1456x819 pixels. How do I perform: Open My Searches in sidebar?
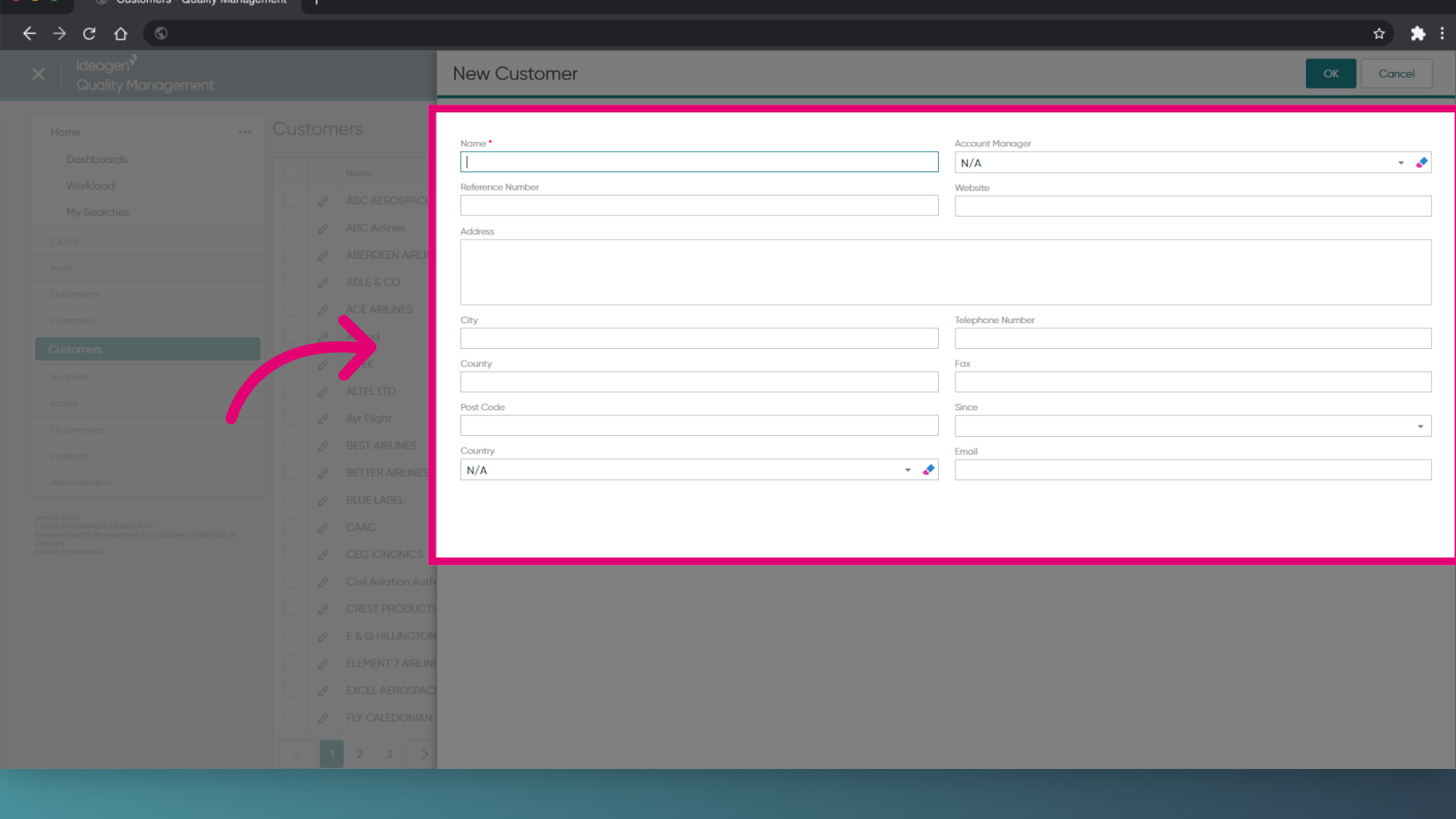[97, 212]
